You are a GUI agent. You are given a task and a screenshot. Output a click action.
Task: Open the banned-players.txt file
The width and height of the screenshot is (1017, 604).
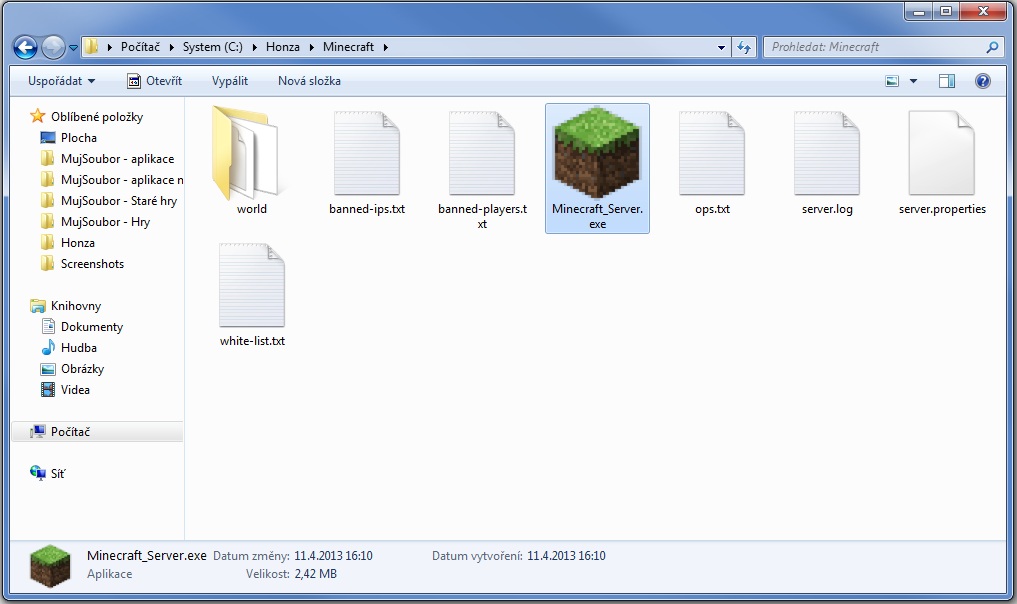481,155
